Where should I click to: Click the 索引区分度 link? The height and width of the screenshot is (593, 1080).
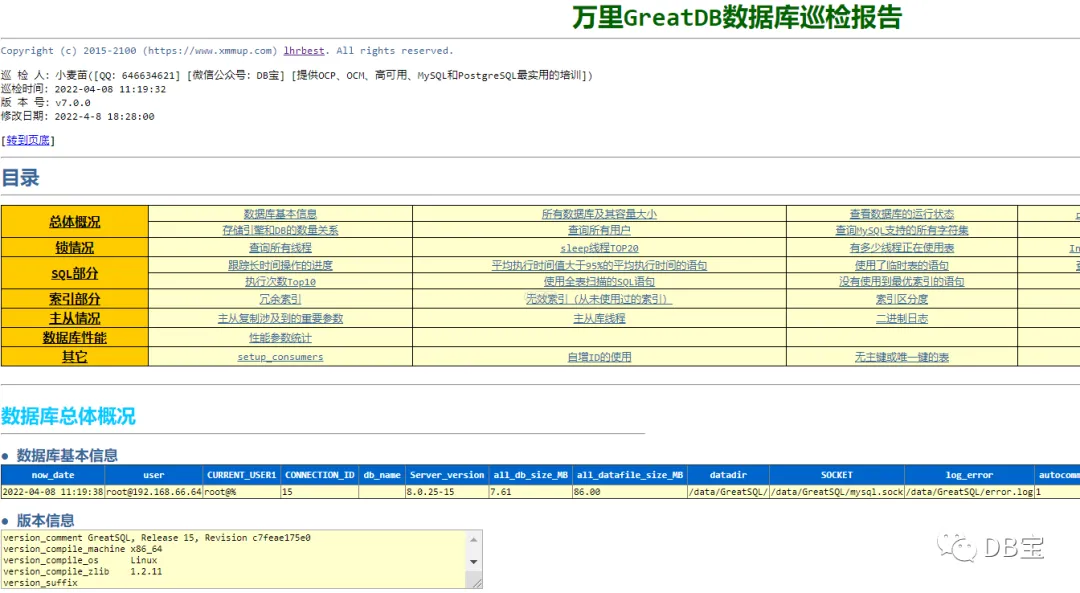[902, 299]
